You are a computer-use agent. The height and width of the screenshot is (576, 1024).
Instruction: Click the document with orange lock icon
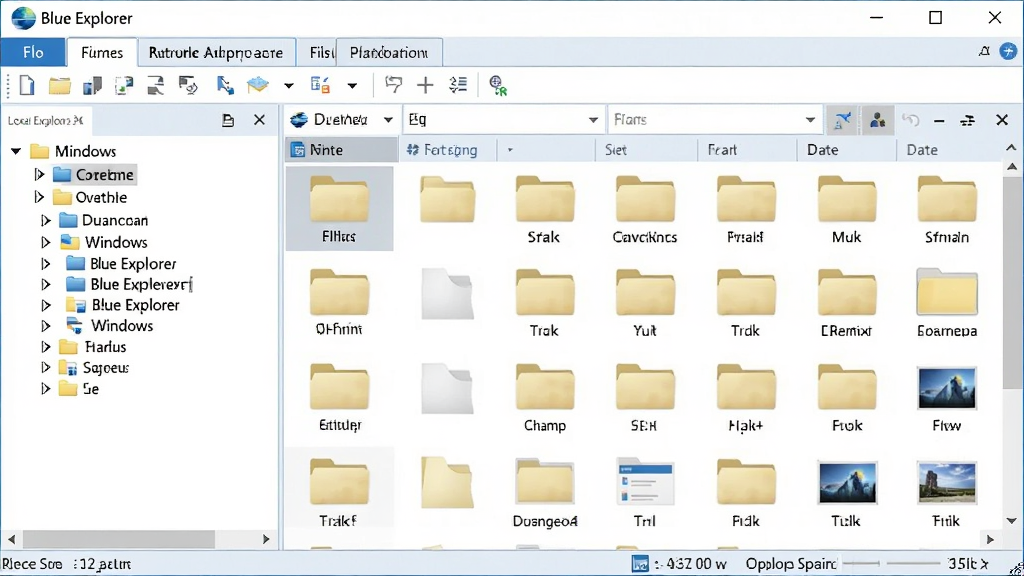point(320,85)
